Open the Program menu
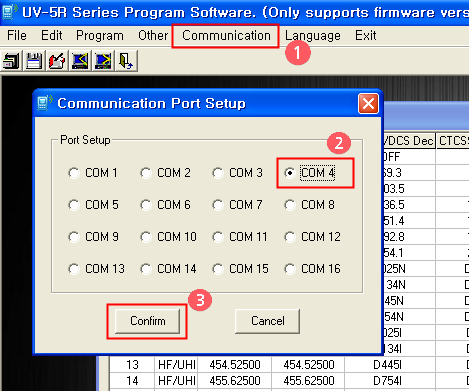The height and width of the screenshot is (391, 469). (x=100, y=35)
